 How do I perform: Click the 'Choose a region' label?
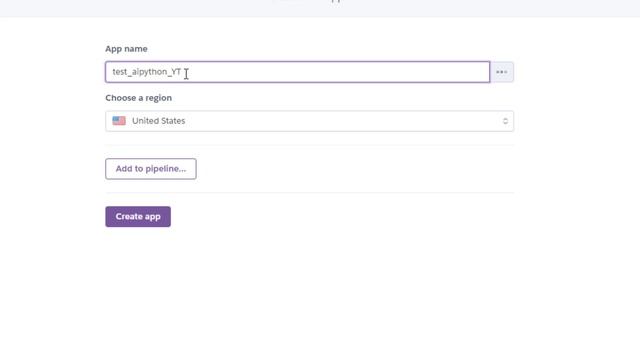click(x=138, y=98)
